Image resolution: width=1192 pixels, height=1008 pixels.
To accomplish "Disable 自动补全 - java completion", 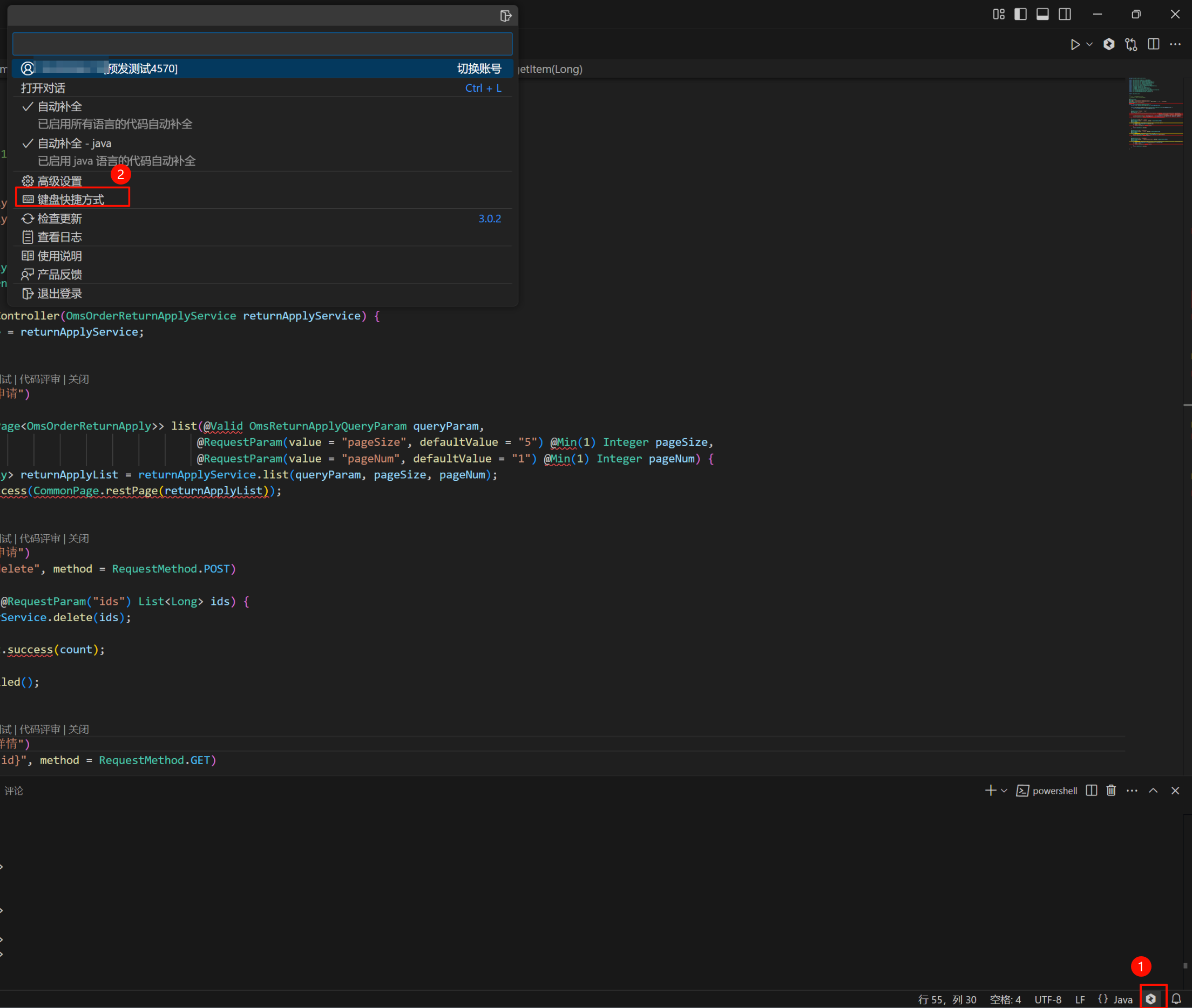I will pyautogui.click(x=74, y=143).
